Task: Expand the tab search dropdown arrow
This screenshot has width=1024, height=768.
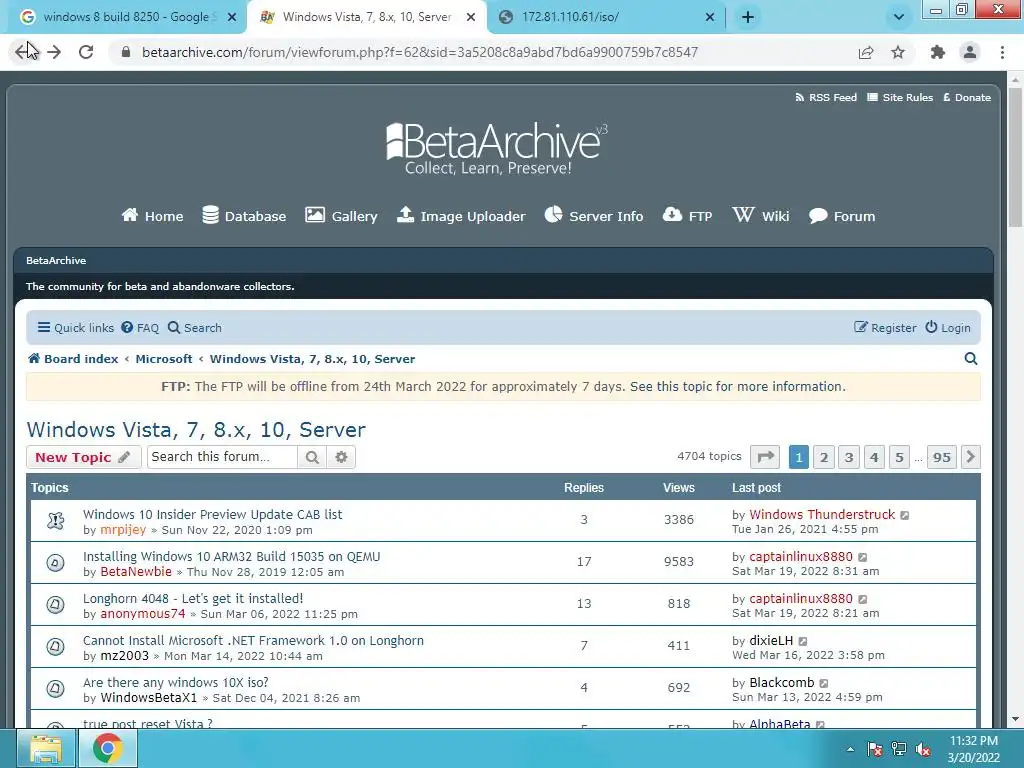Action: (899, 17)
